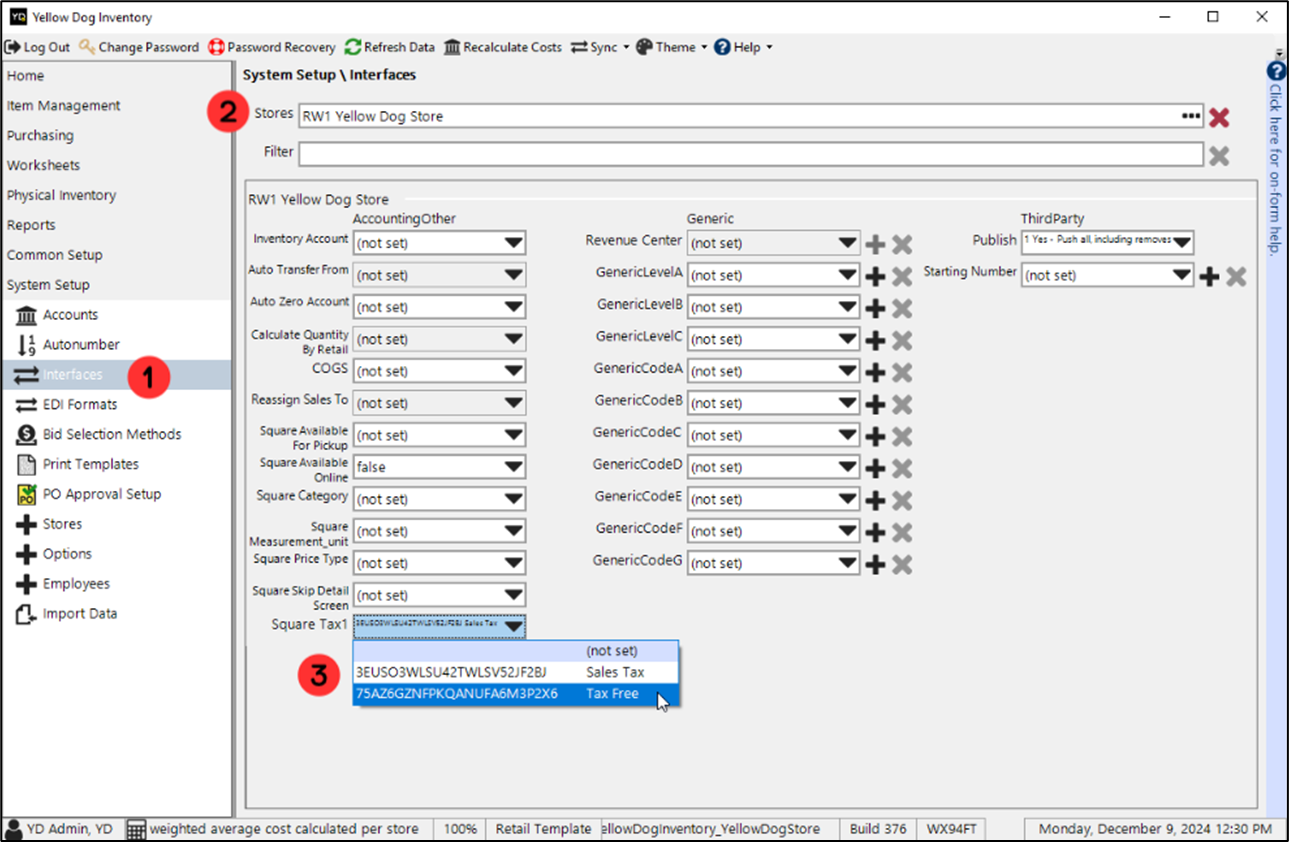Open the Square Tax1 dropdown arrow
The image size is (1289, 842).
click(514, 627)
